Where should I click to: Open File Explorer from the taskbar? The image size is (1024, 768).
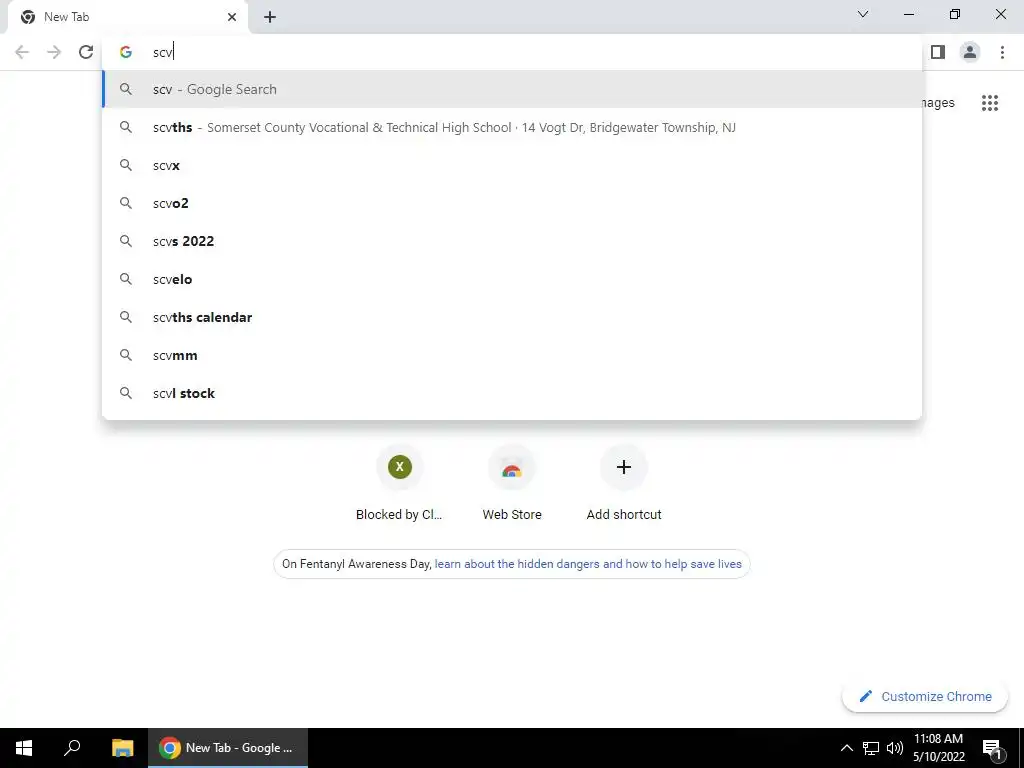pyautogui.click(x=122, y=748)
